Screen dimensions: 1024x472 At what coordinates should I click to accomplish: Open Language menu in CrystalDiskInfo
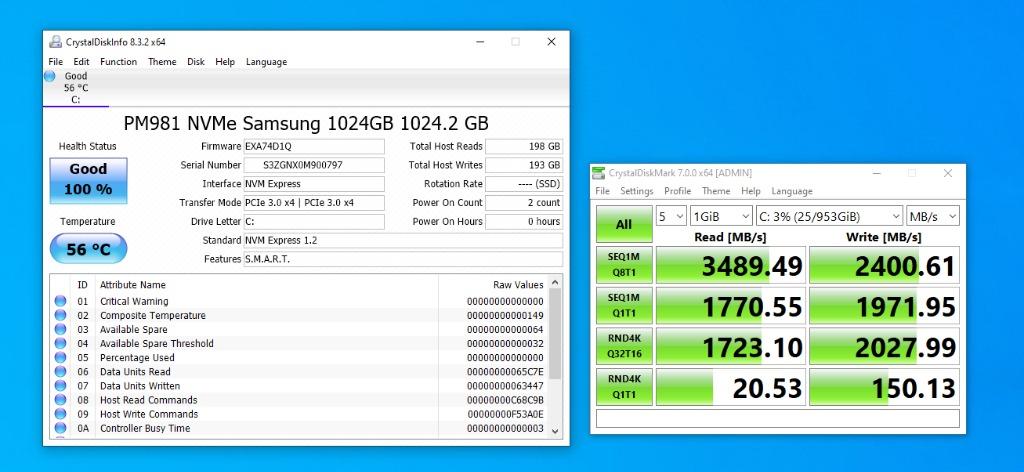coord(266,61)
